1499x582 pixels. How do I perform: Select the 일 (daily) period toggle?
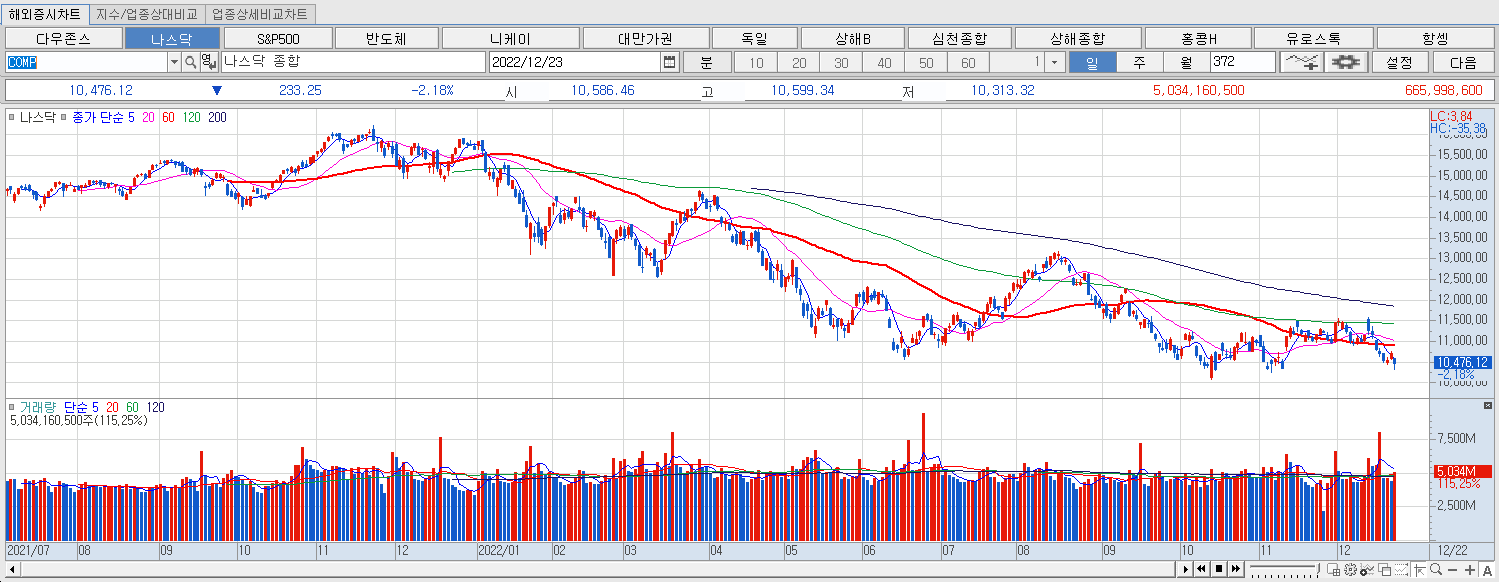coord(1092,62)
